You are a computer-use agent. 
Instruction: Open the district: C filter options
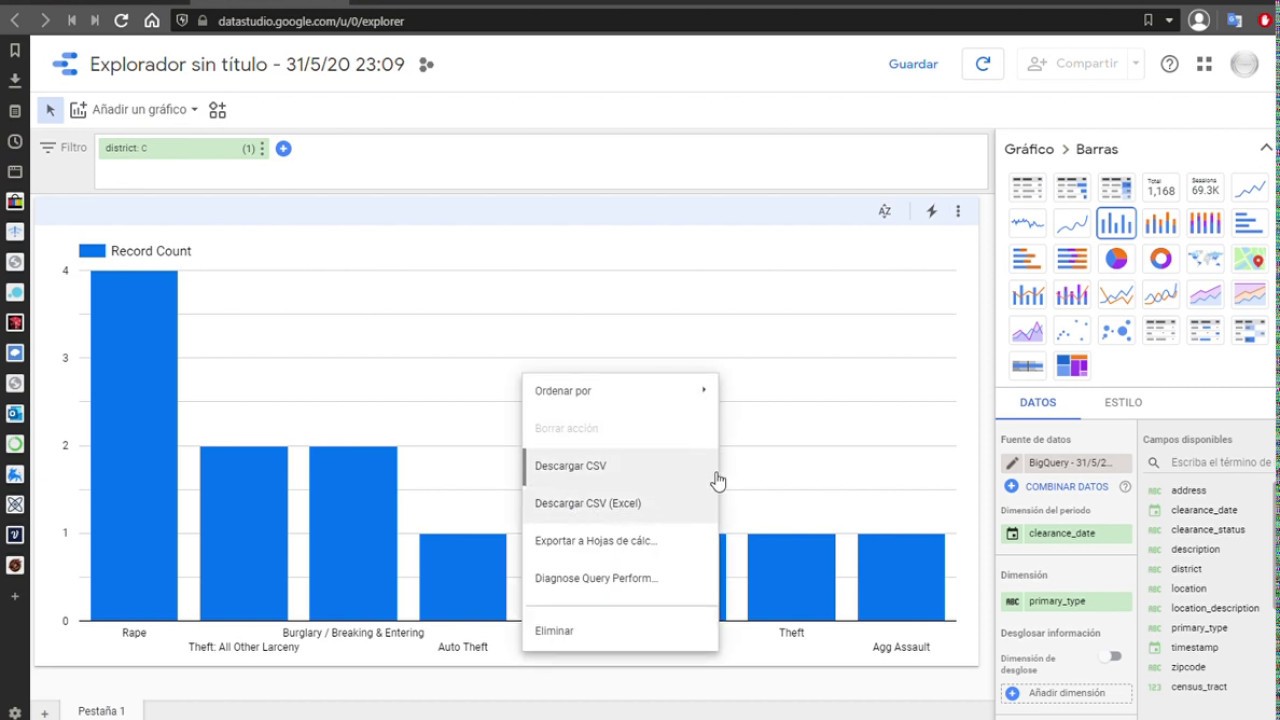[x=262, y=149]
